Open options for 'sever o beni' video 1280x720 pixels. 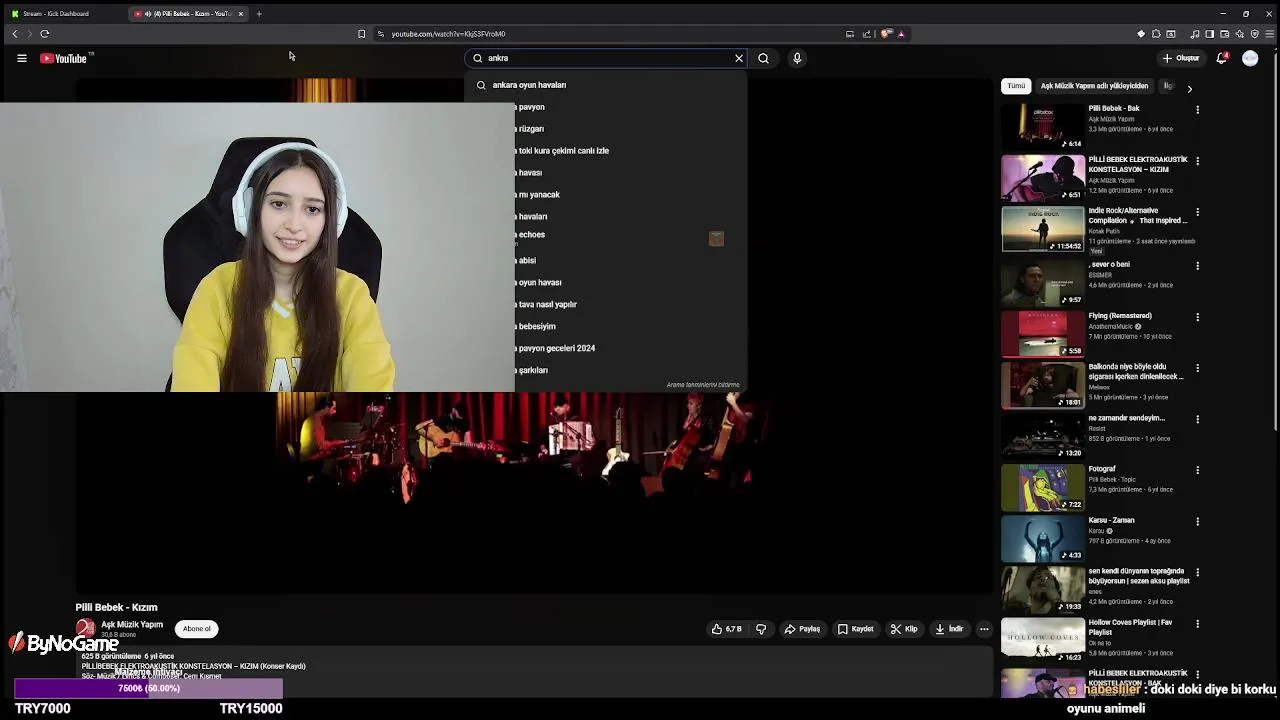[x=1197, y=266]
